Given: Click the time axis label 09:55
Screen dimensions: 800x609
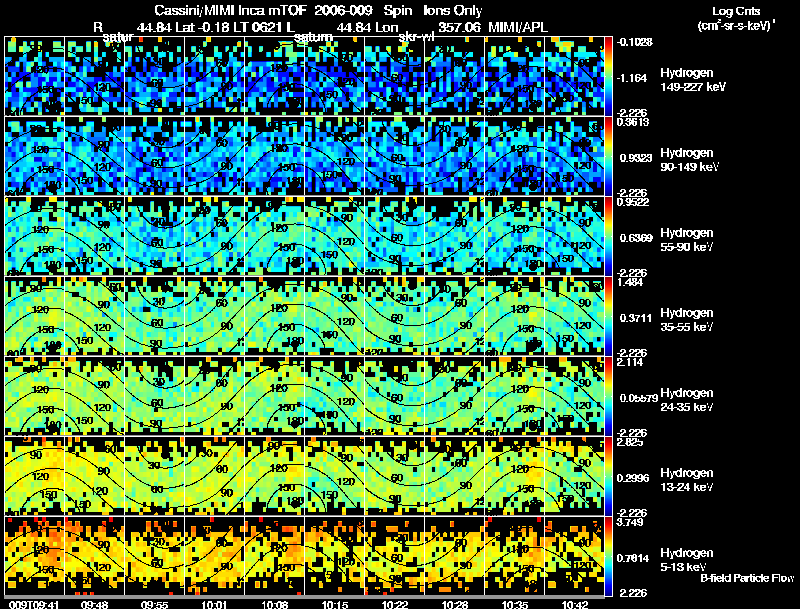Looking at the screenshot, I should (155, 604).
